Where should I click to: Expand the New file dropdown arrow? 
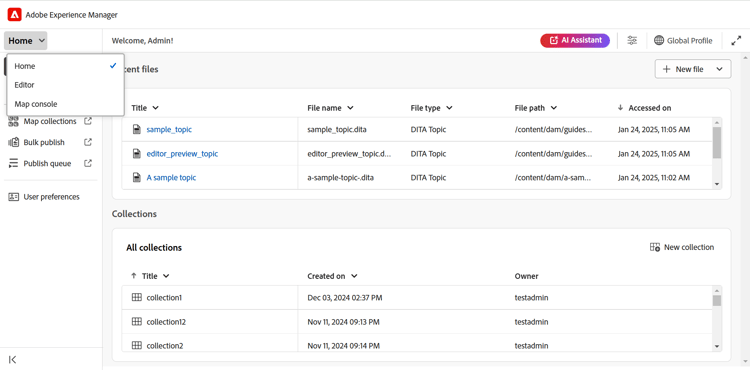click(719, 69)
